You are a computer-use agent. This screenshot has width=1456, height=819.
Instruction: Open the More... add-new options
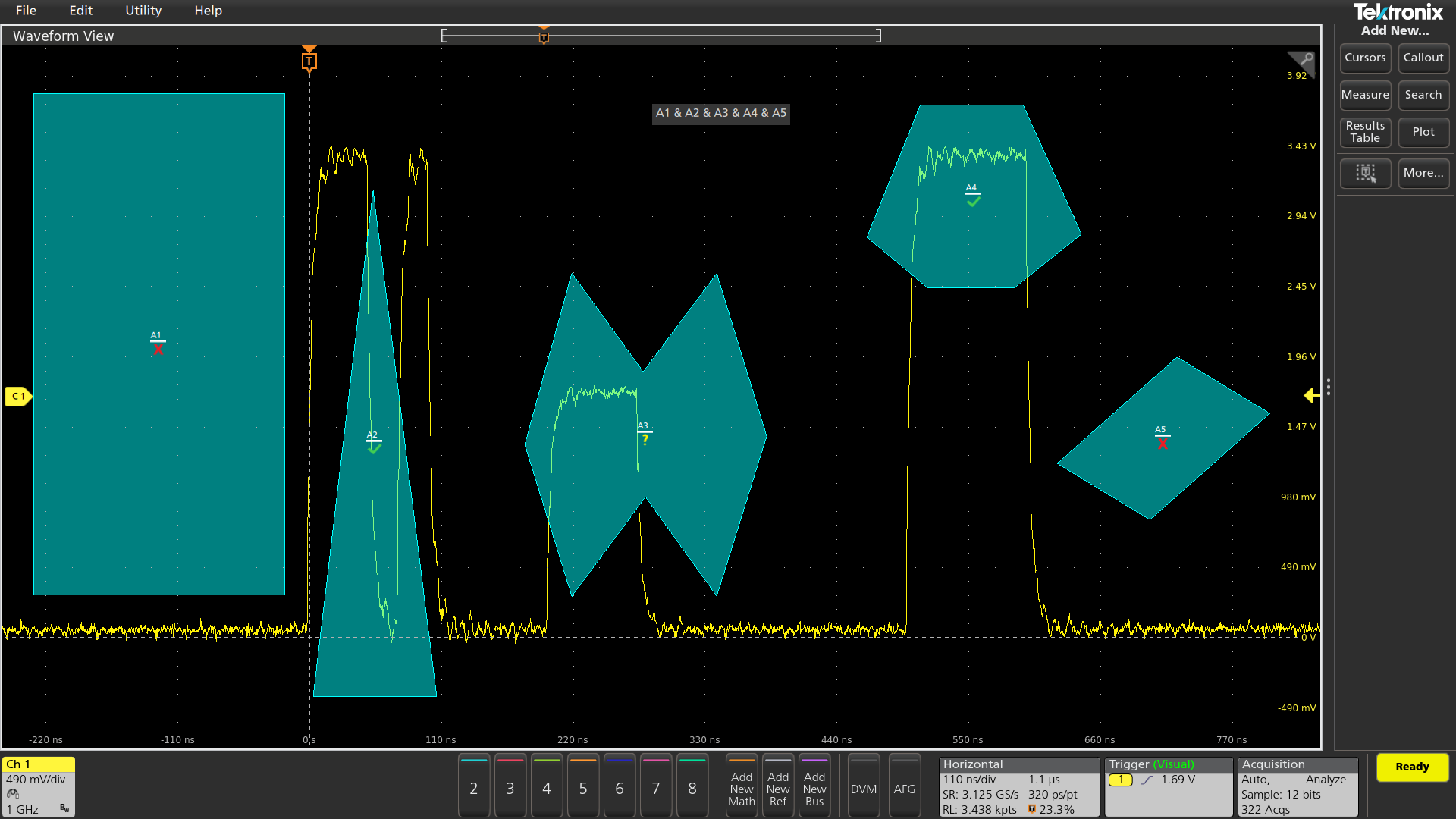1423,173
